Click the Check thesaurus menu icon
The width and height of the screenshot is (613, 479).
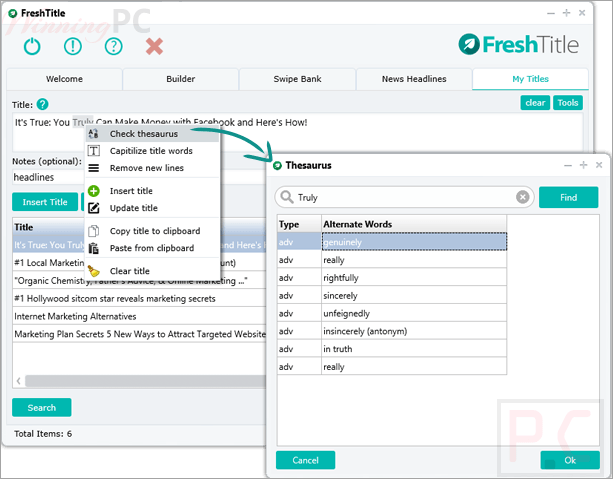pos(93,134)
